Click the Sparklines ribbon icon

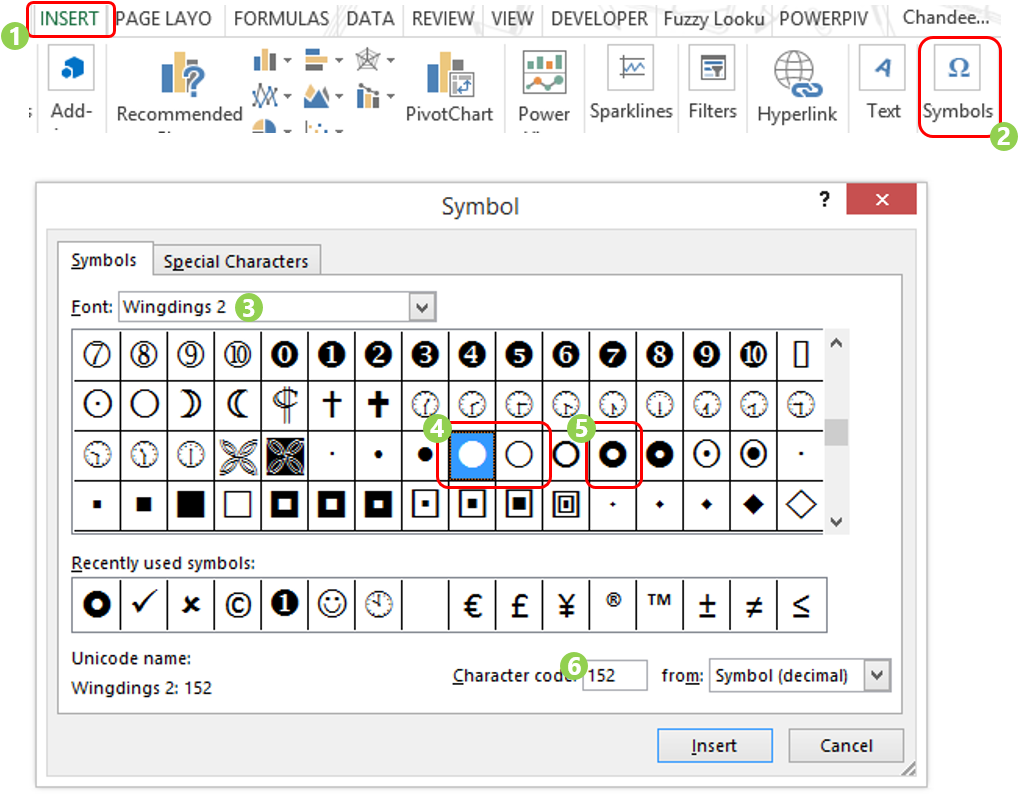(630, 85)
